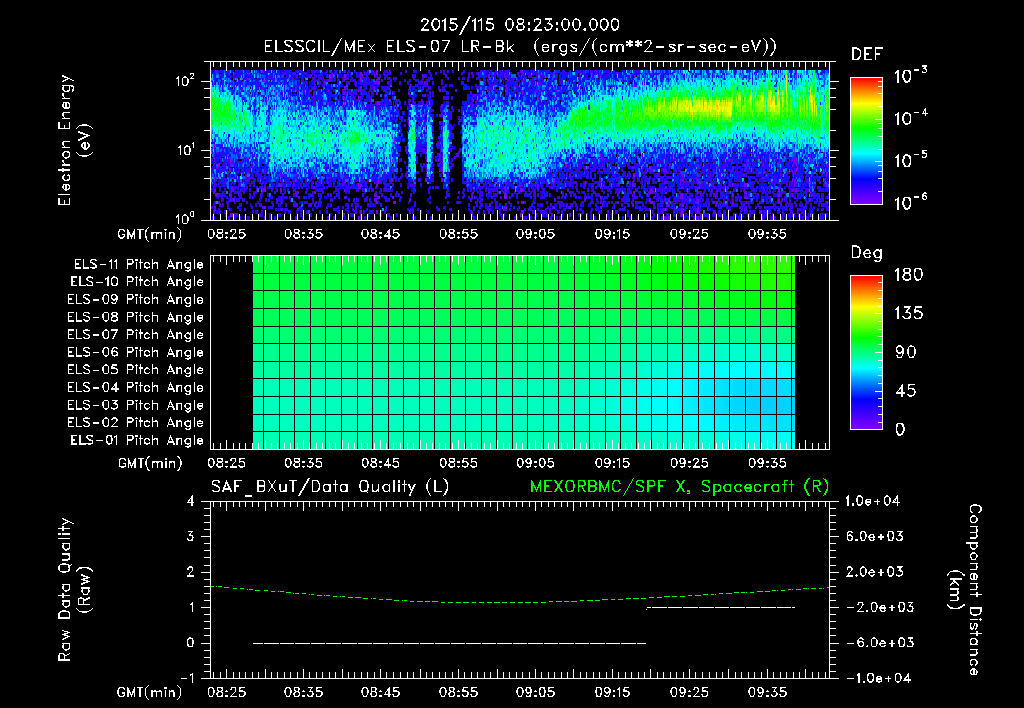Click the ELS-09 Pitch Angle label
Viewport: 1024px width, 708px height.
pos(135,300)
